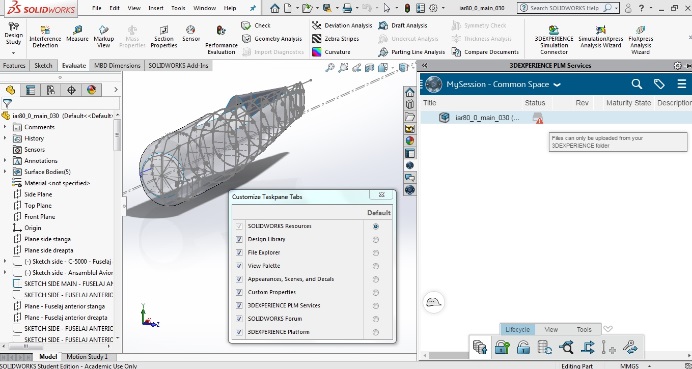The height and width of the screenshot is (369, 692).
Task: Switch to Motion Study 1 tab
Action: pos(87,357)
